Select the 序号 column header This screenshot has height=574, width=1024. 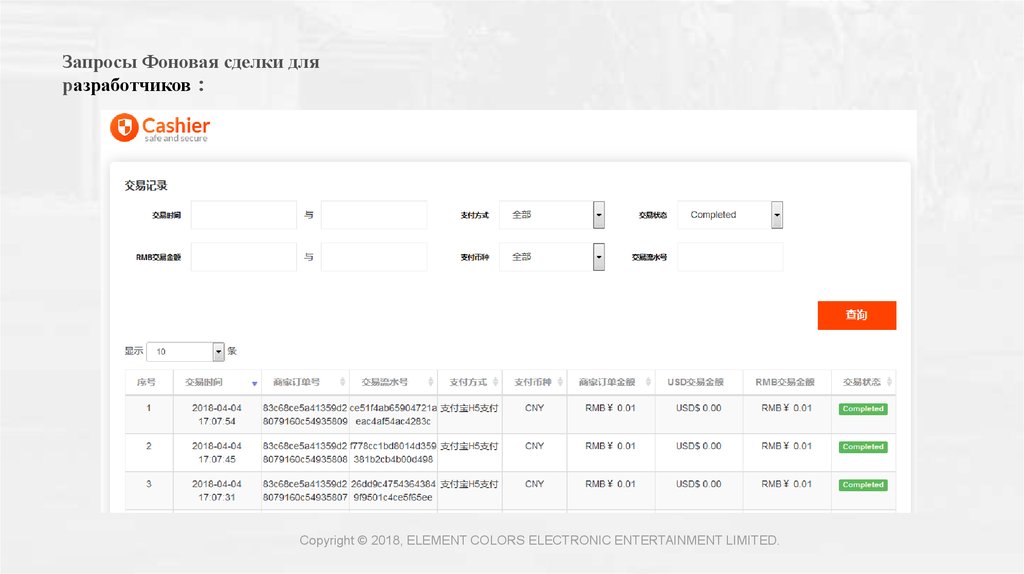pos(147,383)
